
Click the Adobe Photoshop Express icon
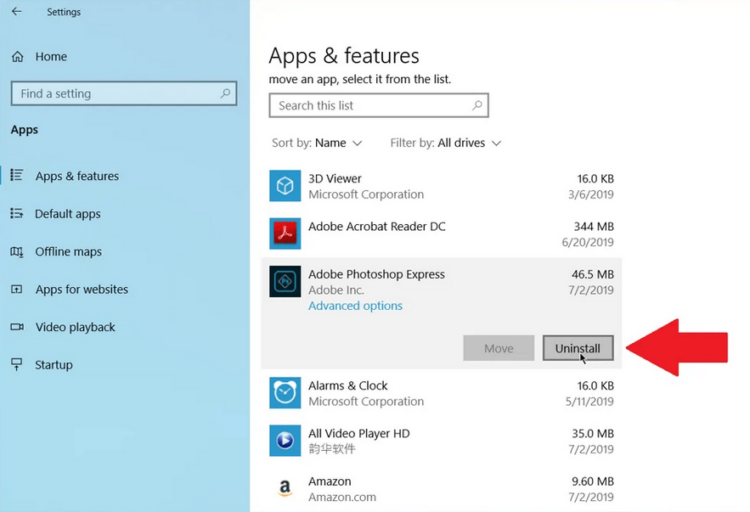pos(285,281)
